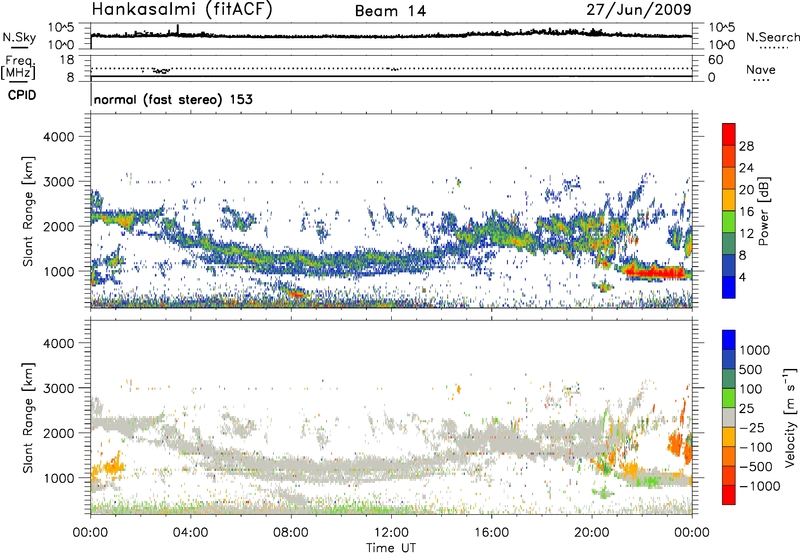Click the Velocity [m s-1] colorbar title
This screenshot has width=800, height=554.
[x=790, y=417]
